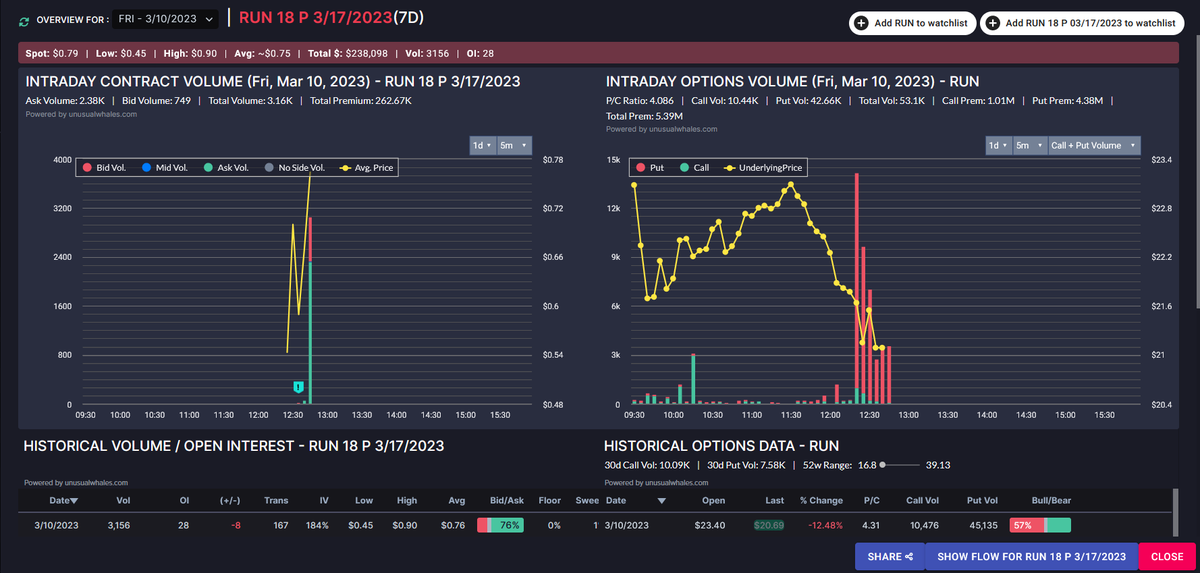Viewport: 1200px width, 573px height.
Task: Click SHOW FLOW FOR RUN 18 P 3/17/2023
Action: coord(1032,556)
